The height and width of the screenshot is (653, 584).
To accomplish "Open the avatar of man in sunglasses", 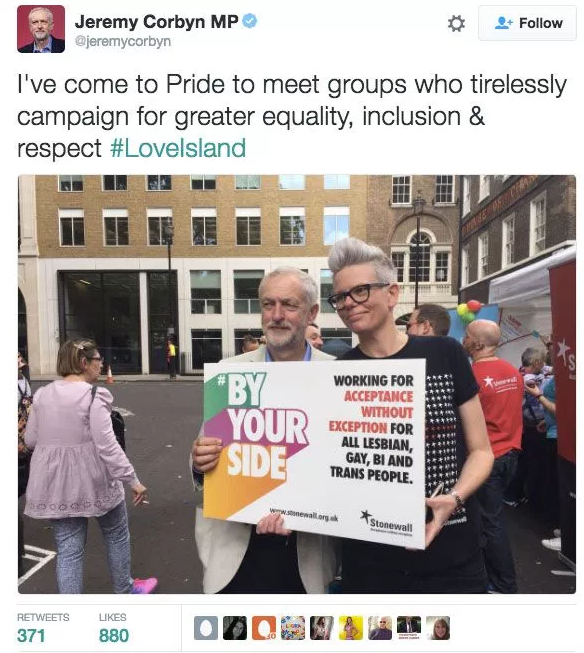I will pyautogui.click(x=380, y=628).
